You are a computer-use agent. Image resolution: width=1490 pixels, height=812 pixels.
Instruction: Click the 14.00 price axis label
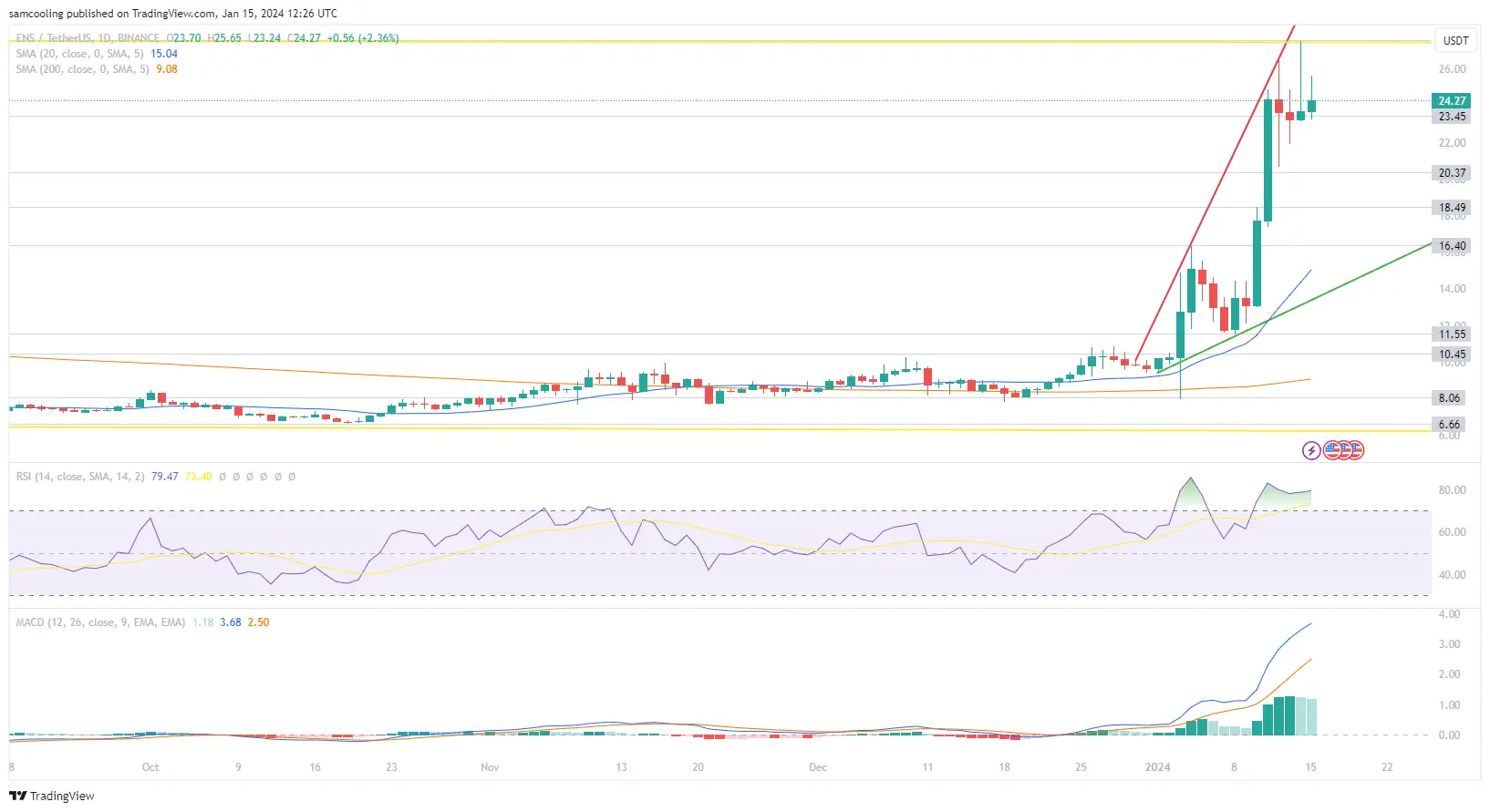click(x=1452, y=289)
